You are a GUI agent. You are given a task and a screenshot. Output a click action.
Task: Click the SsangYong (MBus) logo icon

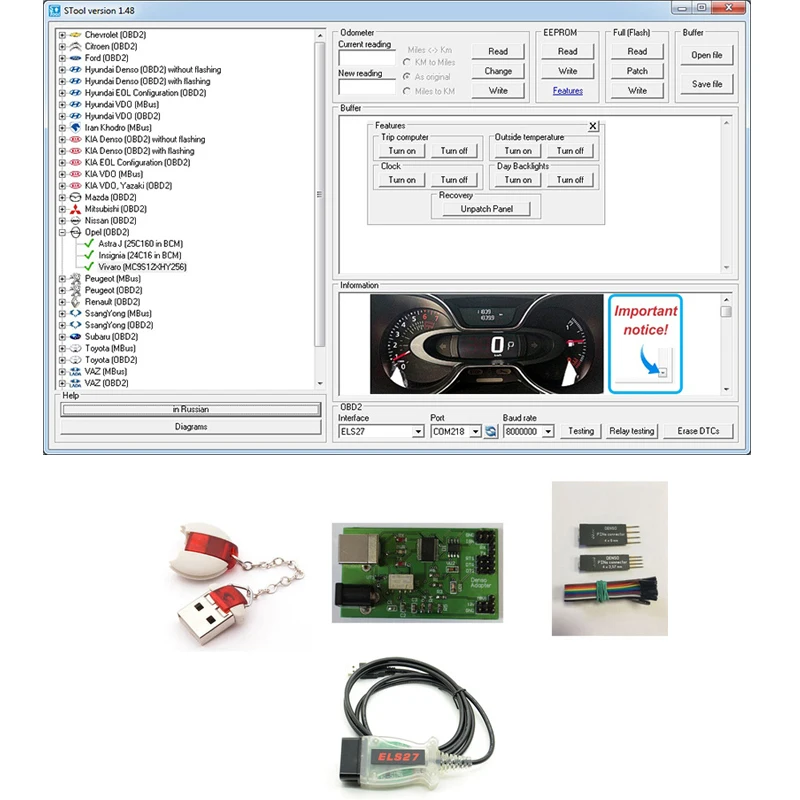75,314
